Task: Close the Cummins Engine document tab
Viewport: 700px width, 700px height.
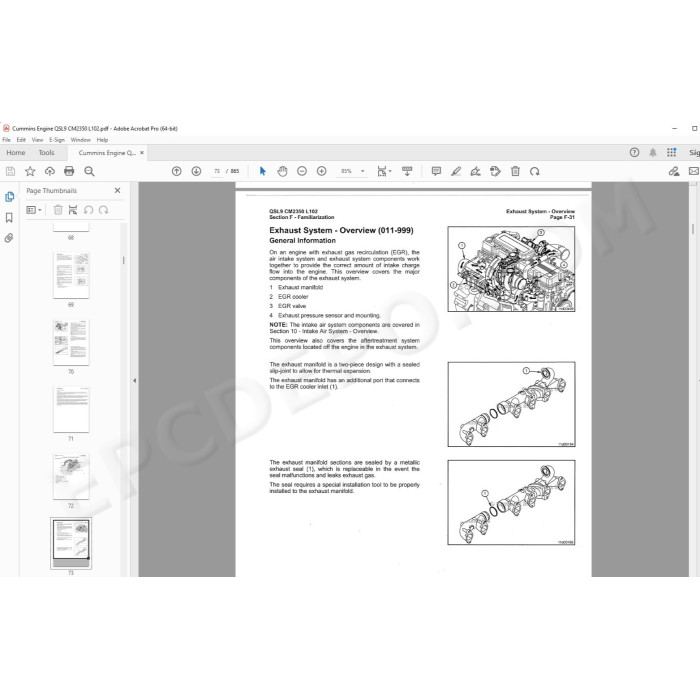Action: 142,153
